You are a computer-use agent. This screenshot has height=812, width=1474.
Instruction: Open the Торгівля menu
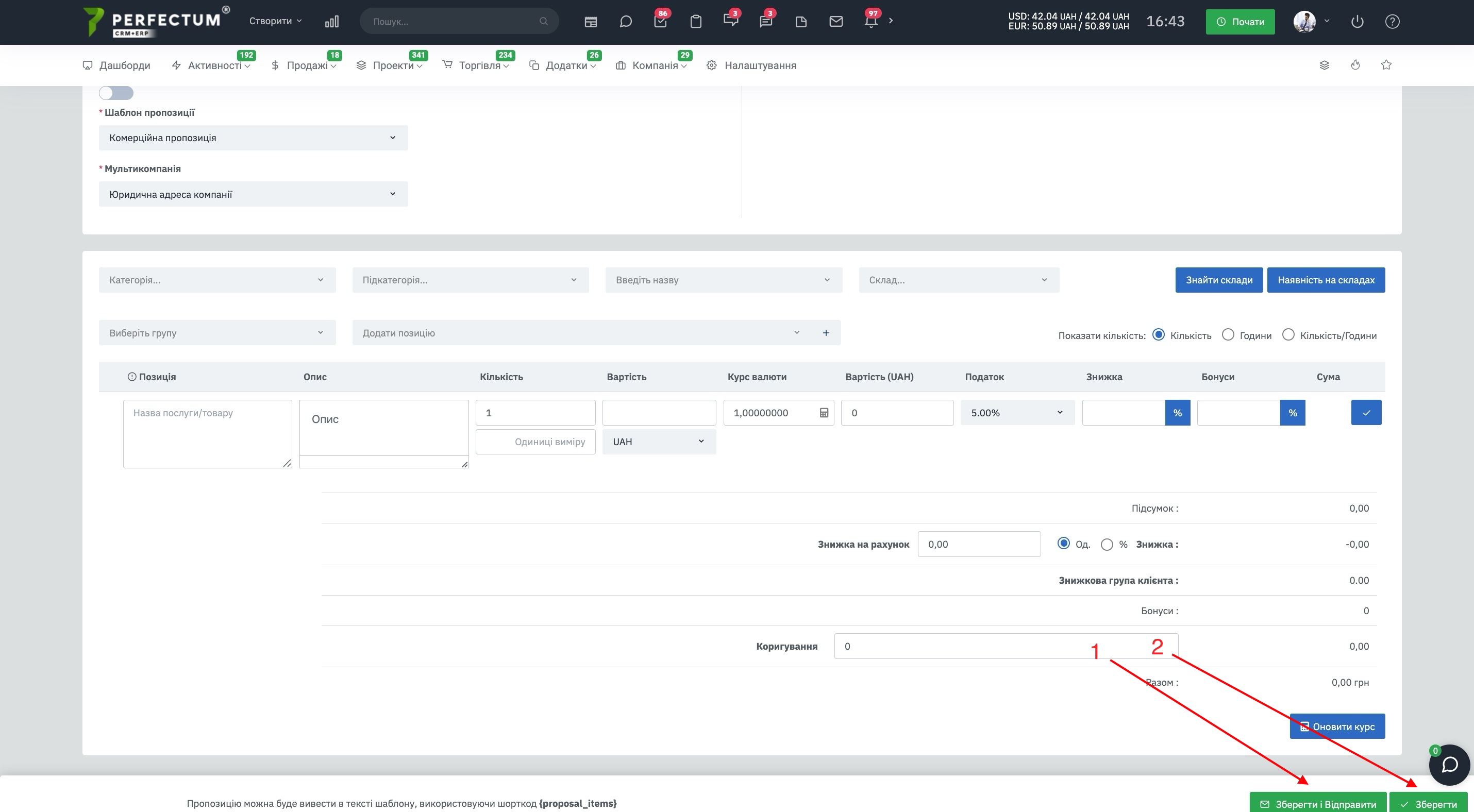pyautogui.click(x=476, y=65)
